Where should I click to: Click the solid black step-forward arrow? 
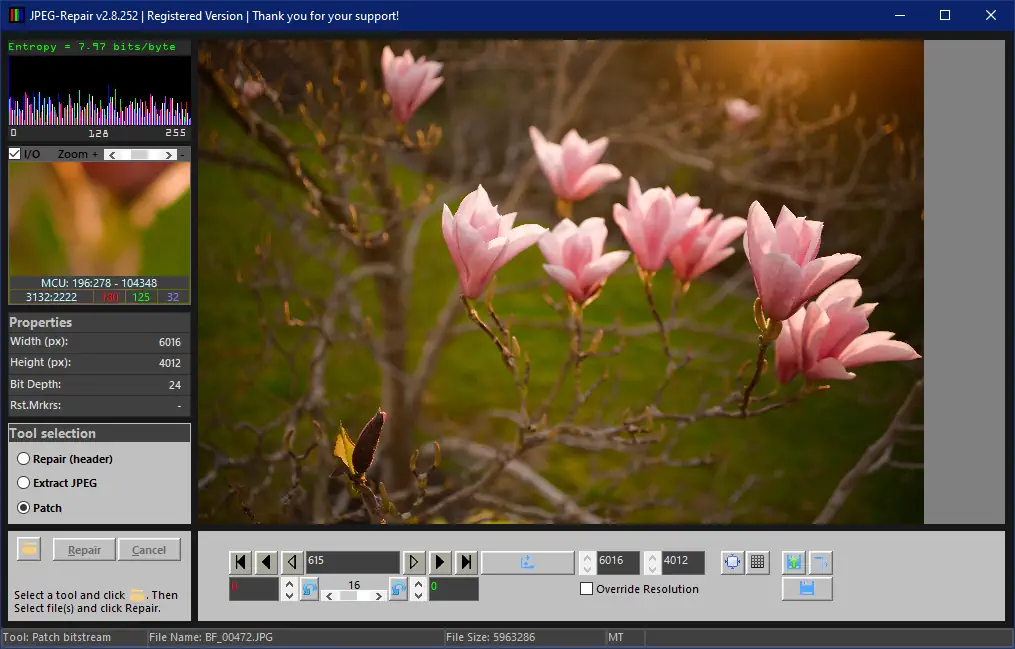coord(439,563)
